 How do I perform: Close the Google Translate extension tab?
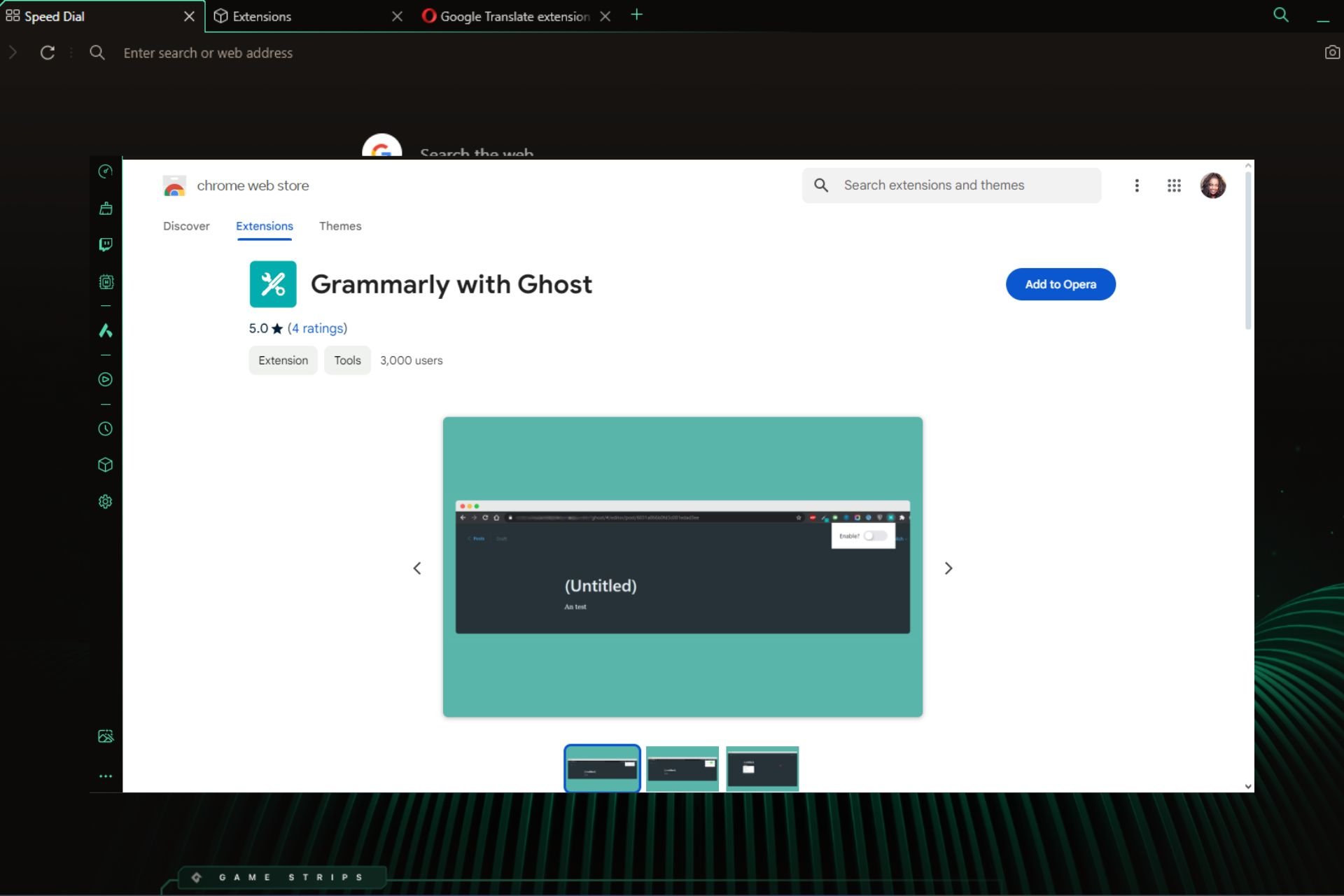click(x=605, y=16)
